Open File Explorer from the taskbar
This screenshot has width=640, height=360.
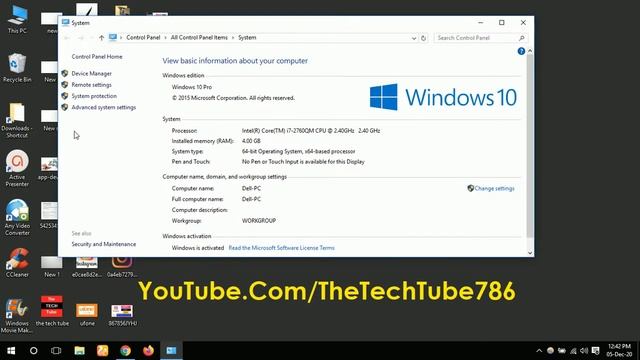pyautogui.click(x=79, y=351)
